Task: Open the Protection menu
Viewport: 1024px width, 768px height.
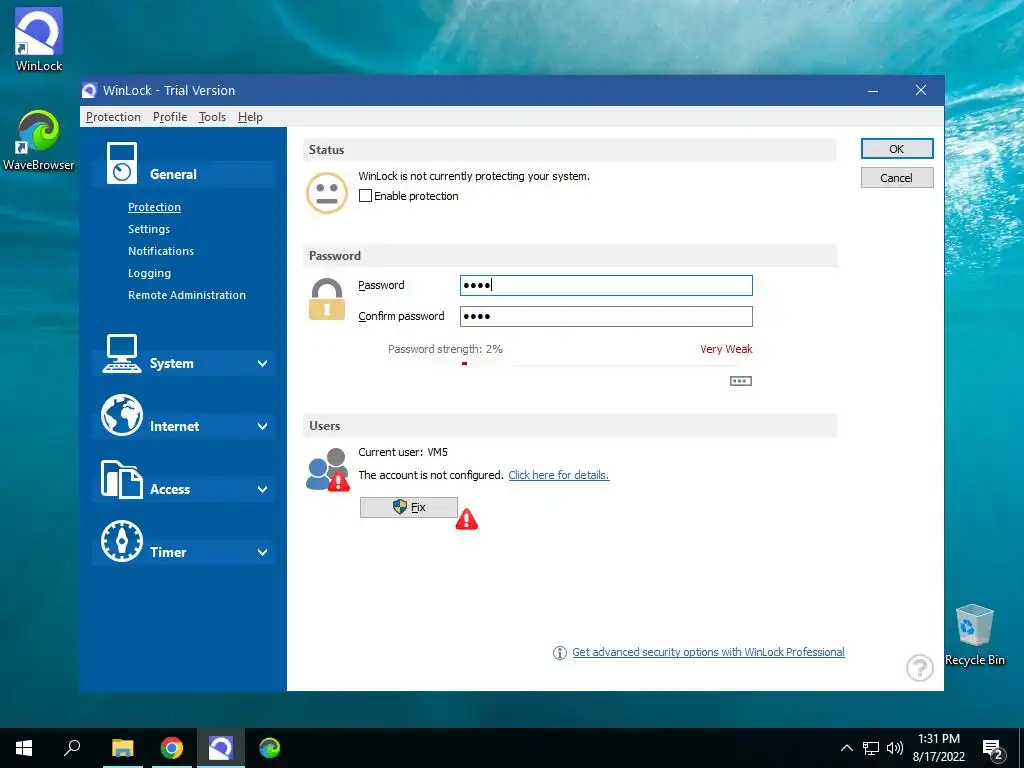Action: point(113,117)
